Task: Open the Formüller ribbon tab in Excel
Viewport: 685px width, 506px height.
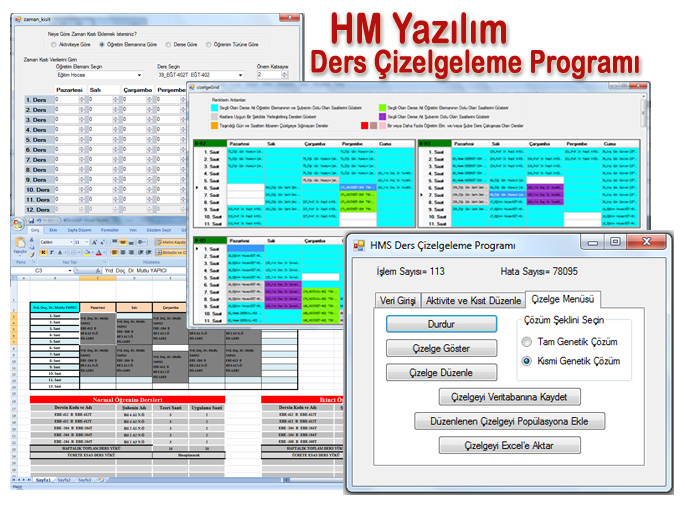Action: pos(110,230)
